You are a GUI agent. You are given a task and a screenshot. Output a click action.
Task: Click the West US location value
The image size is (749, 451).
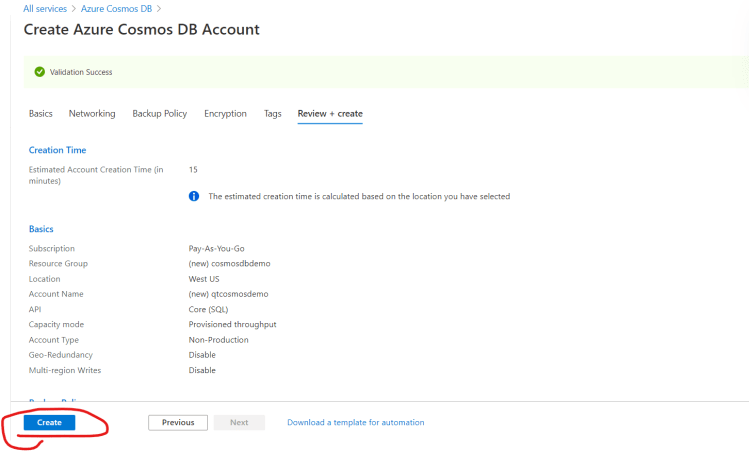pyautogui.click(x=204, y=279)
